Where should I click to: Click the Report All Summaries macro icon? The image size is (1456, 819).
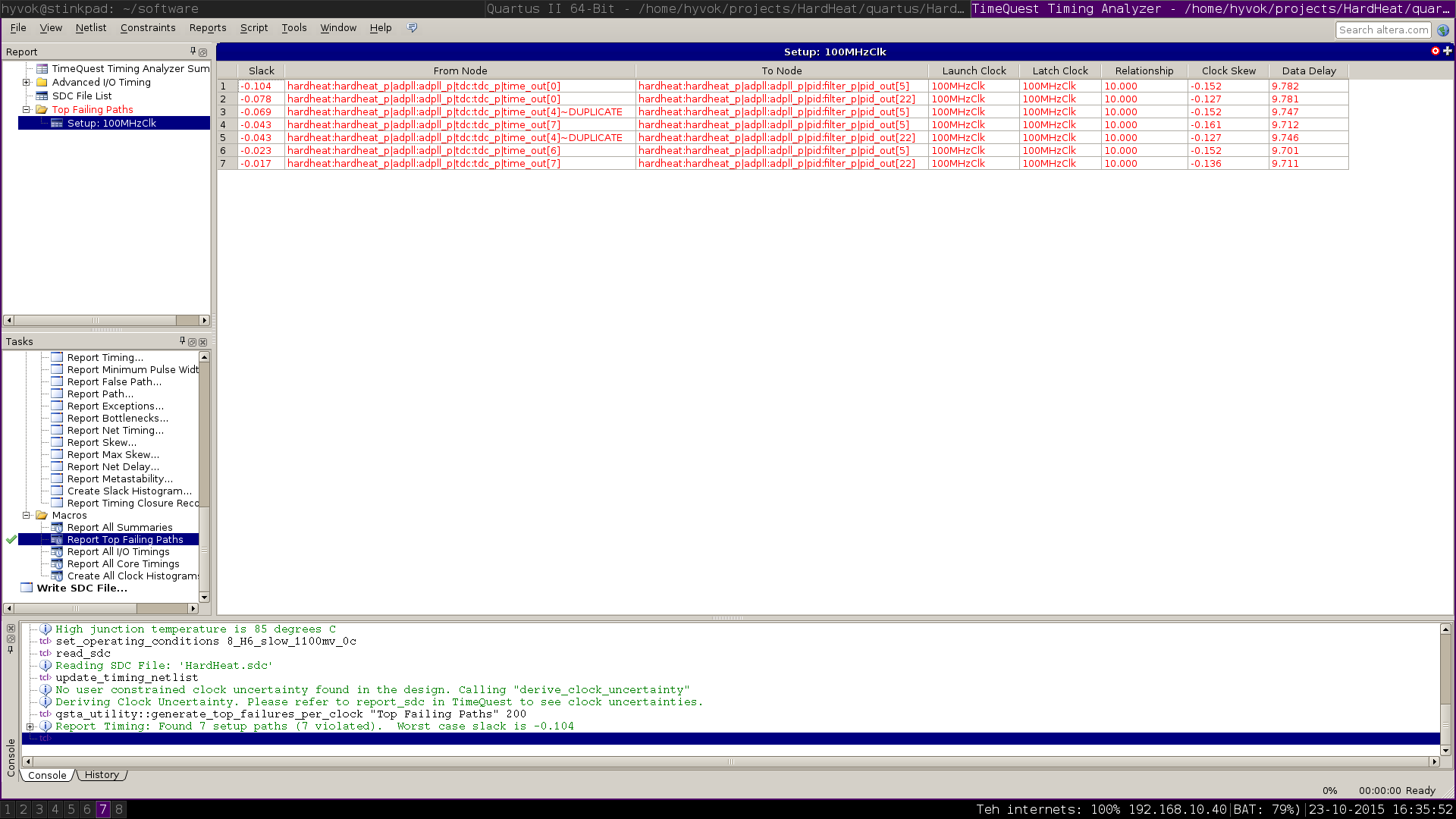57,527
